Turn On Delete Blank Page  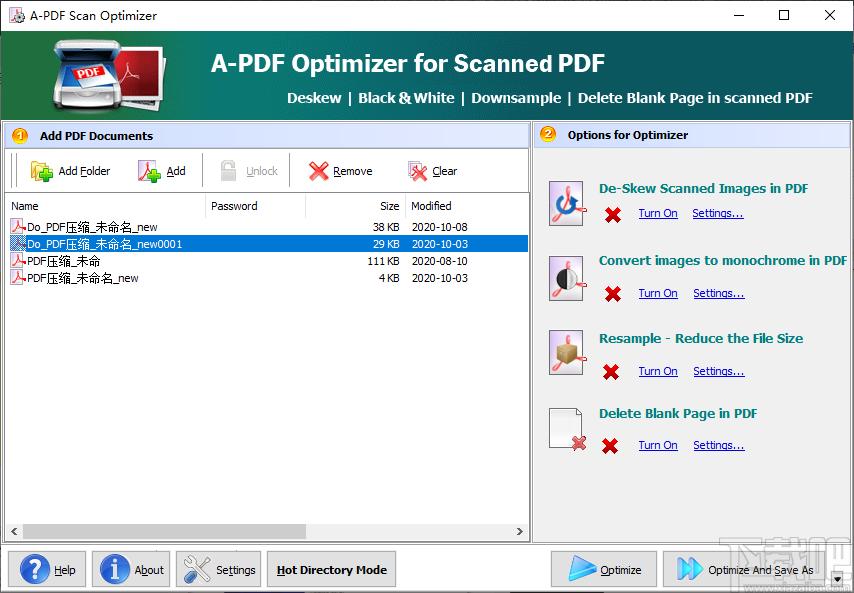(658, 445)
